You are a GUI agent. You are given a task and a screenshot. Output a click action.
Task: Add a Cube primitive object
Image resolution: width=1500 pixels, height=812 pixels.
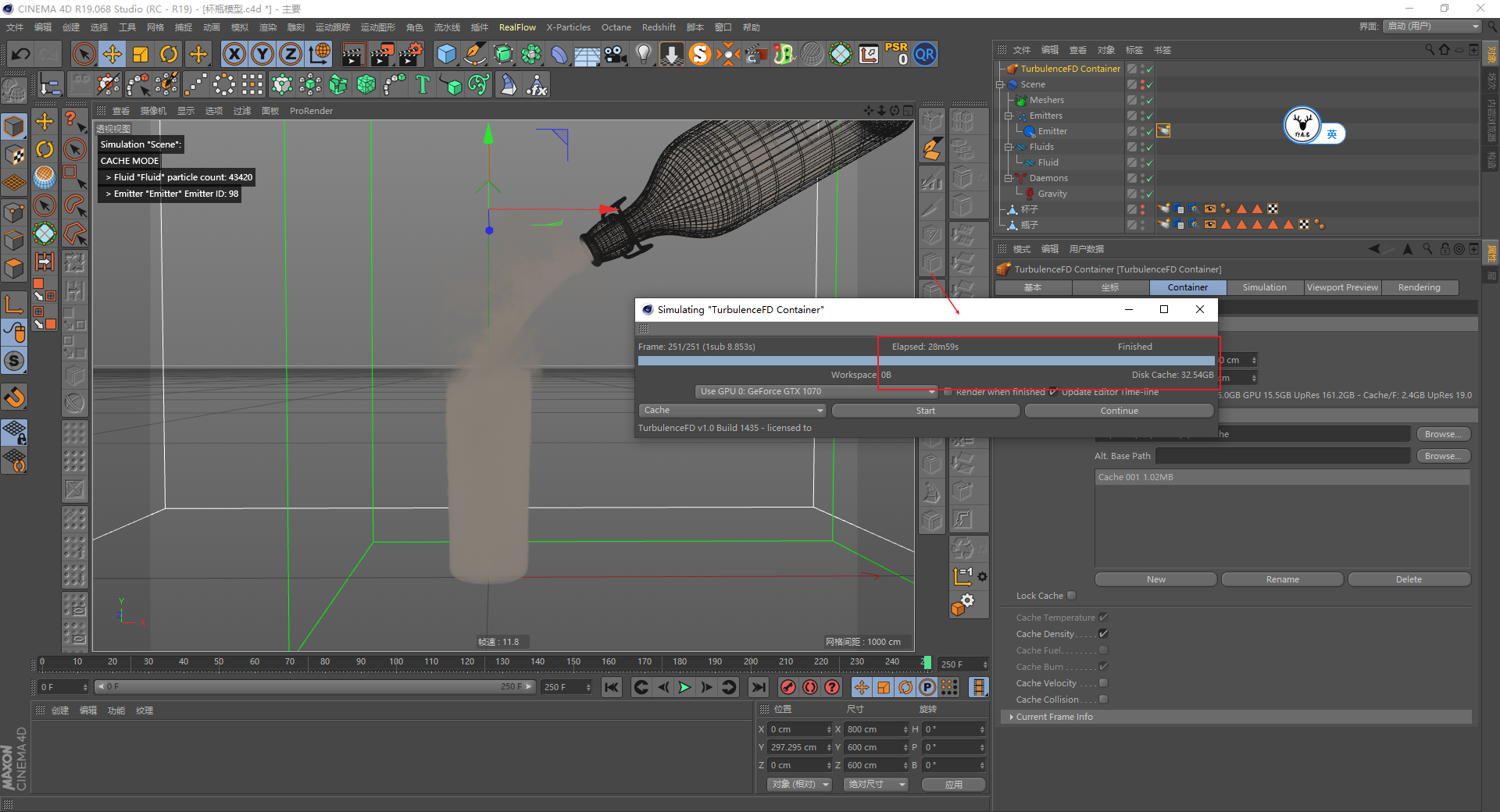[x=446, y=55]
